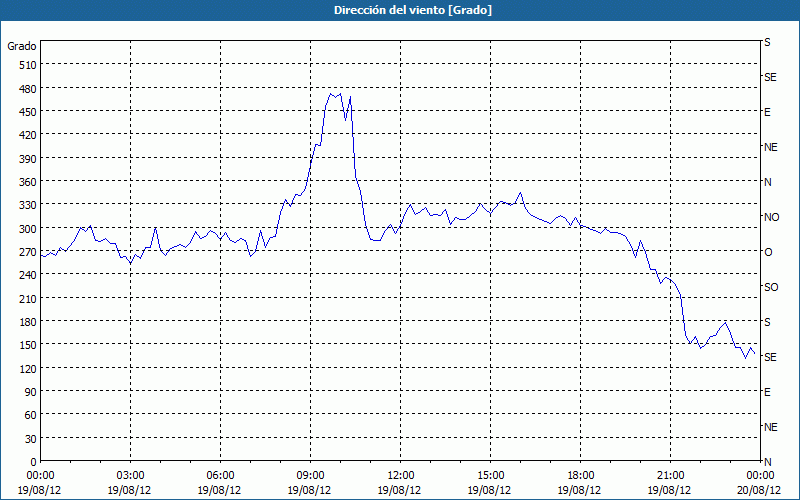Click the 180 y-axis label

28,322
